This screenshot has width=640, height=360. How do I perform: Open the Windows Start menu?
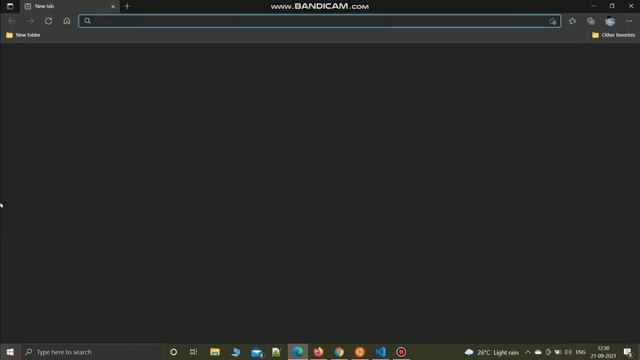(x=10, y=352)
